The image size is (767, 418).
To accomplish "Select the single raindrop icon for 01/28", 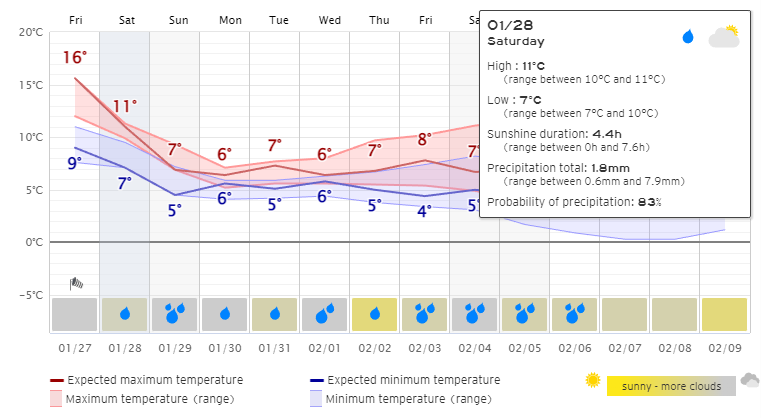I will (125, 313).
